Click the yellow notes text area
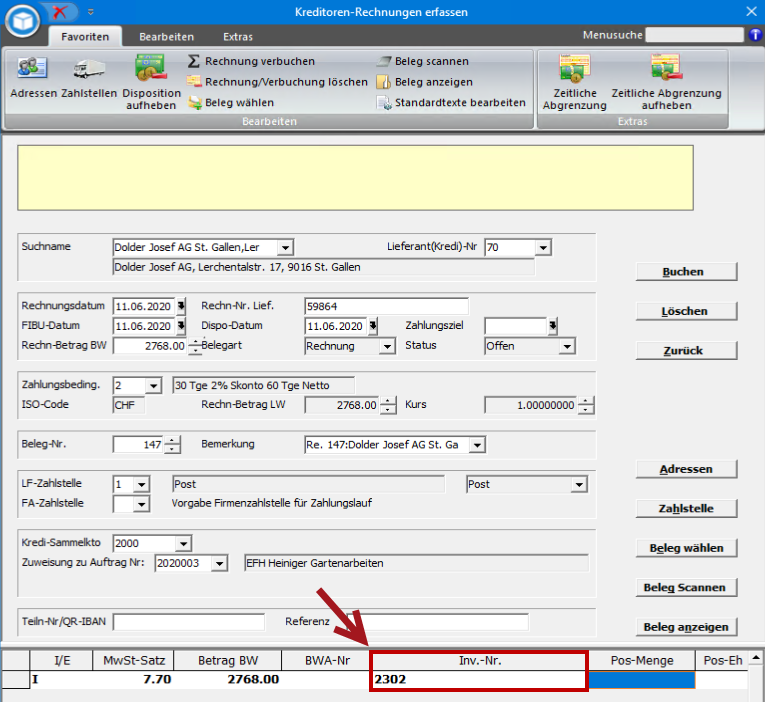 click(355, 178)
